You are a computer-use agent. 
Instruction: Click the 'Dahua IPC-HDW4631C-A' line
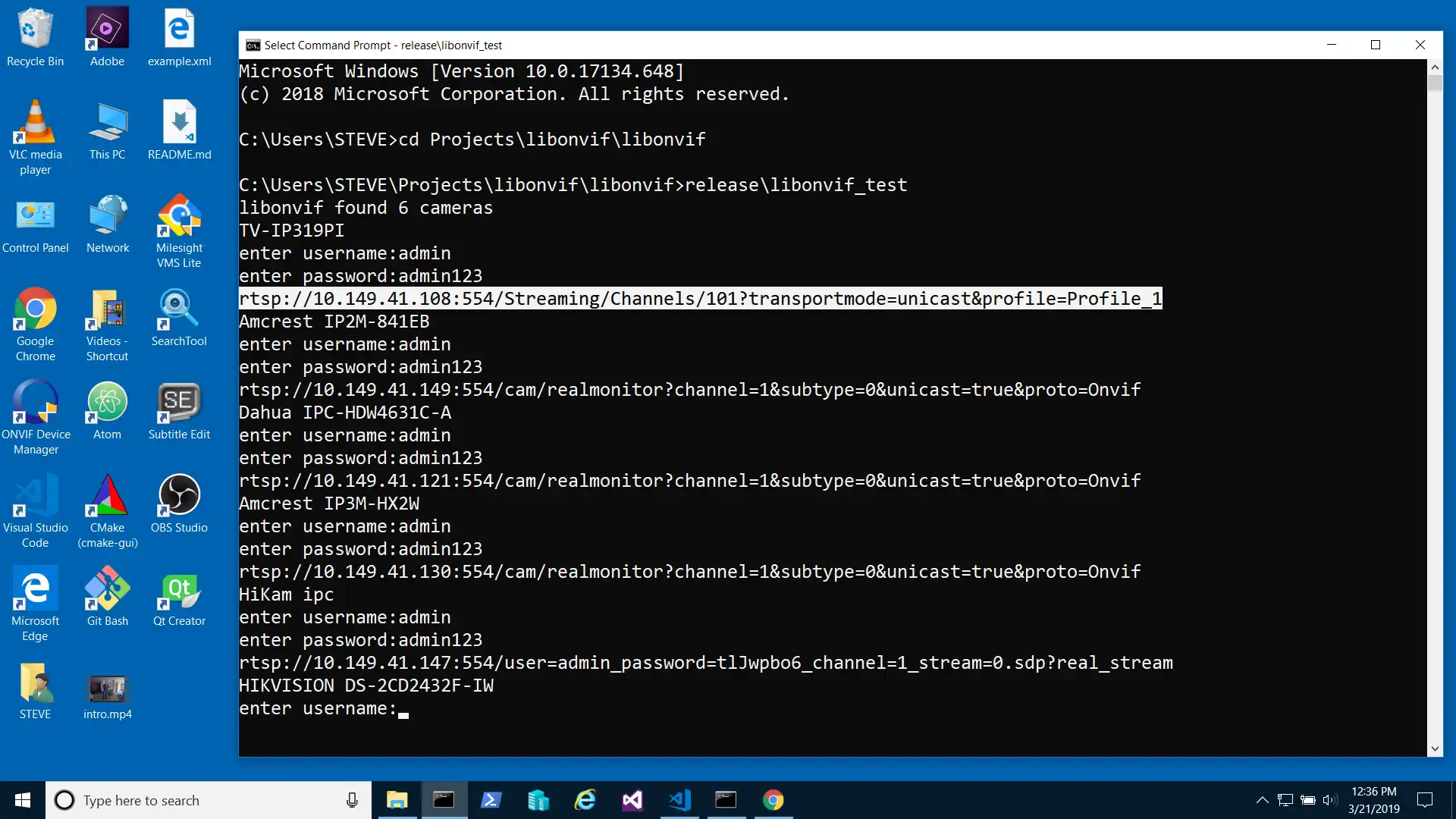point(345,413)
